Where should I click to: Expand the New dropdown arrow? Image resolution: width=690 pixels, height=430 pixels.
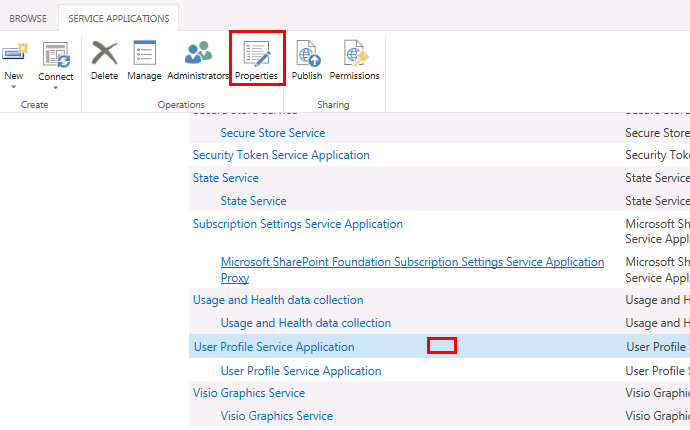(14, 87)
